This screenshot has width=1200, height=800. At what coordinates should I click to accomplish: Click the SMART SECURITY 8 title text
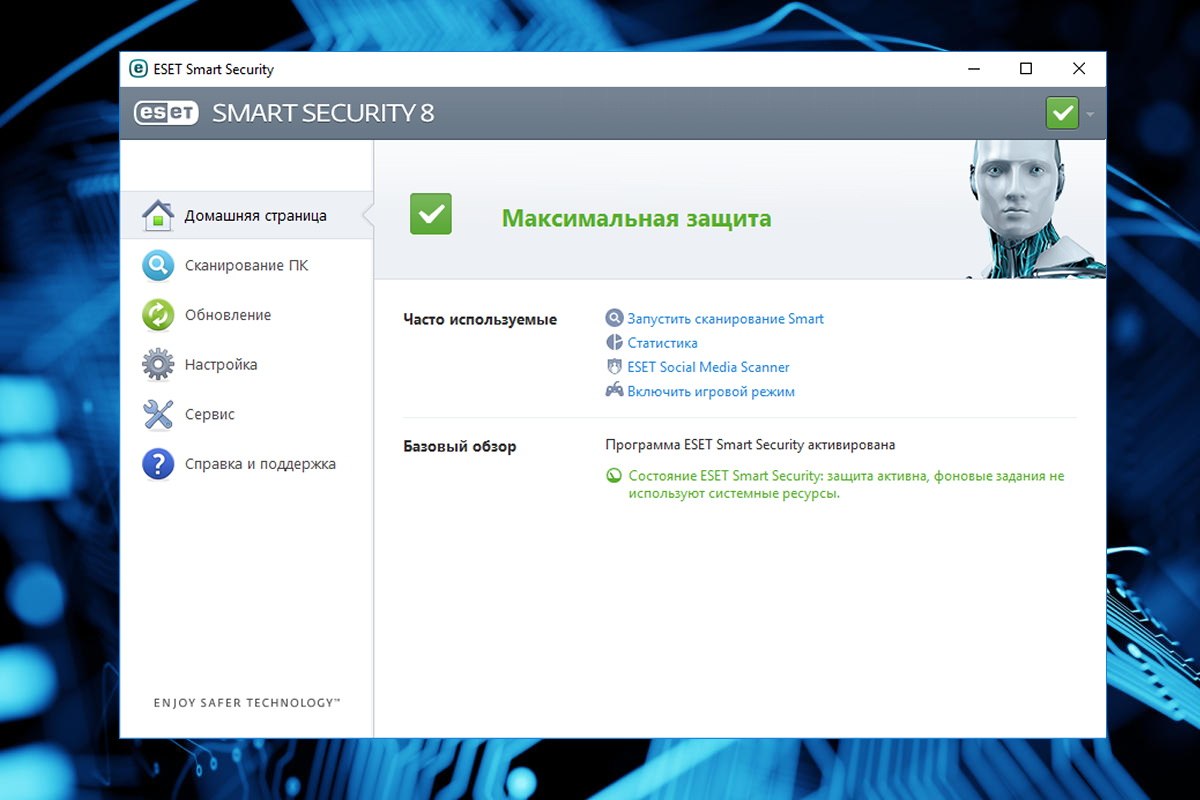coord(323,113)
